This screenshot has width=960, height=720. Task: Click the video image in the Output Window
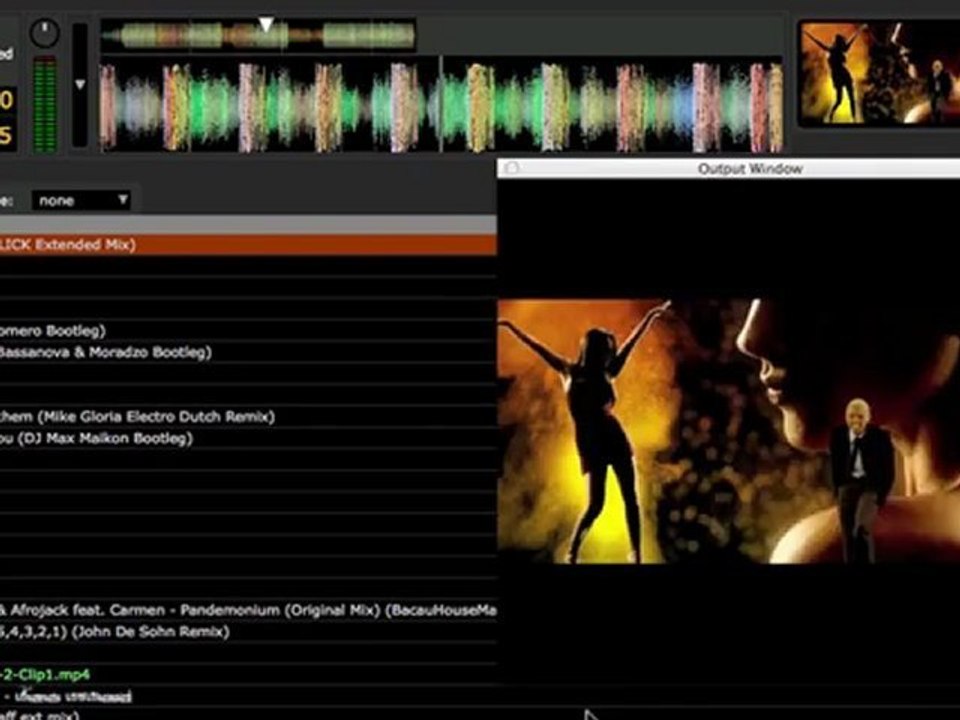[729, 431]
